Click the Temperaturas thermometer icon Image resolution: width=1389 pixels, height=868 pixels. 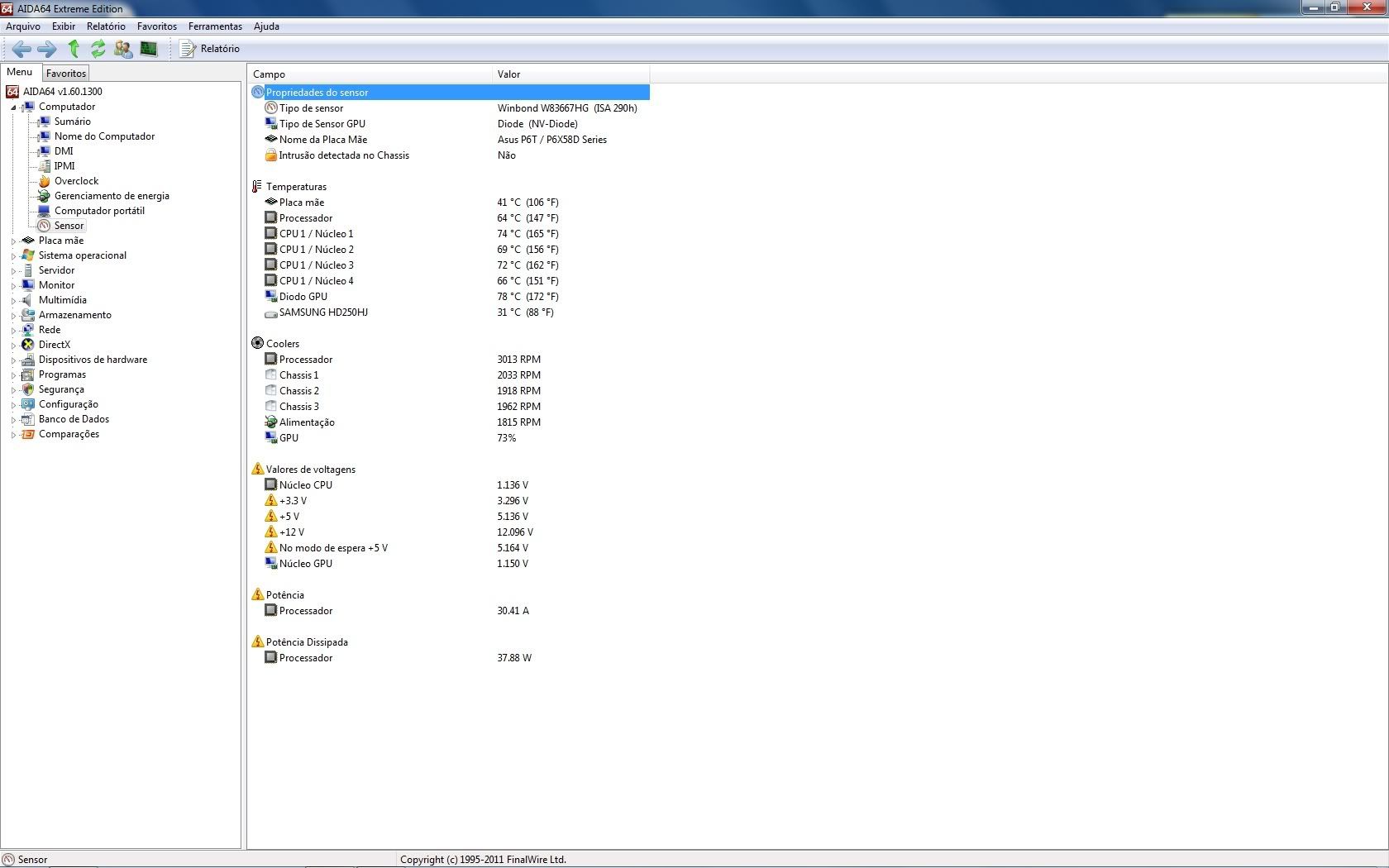click(x=257, y=187)
